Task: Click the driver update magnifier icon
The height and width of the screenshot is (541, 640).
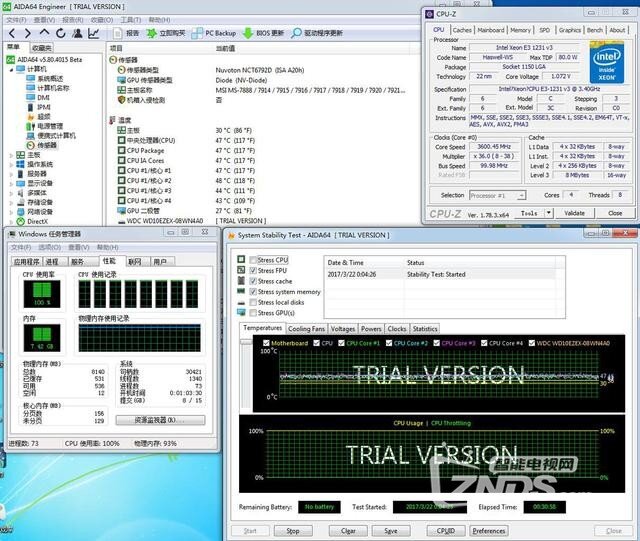Action: click(296, 33)
